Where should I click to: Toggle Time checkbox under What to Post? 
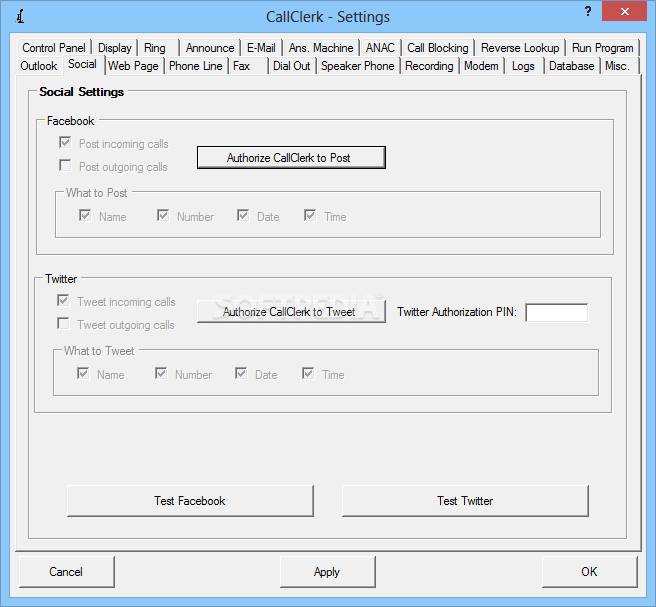click(310, 215)
